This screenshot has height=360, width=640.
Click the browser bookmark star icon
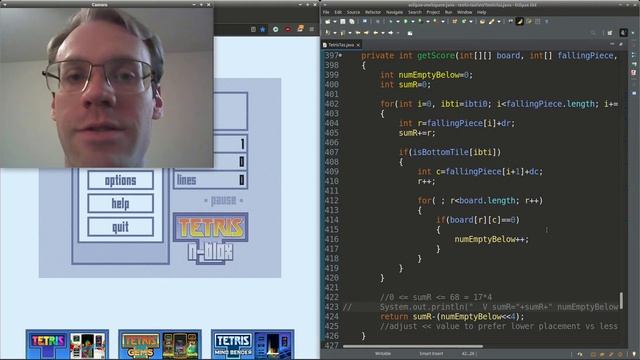[x=262, y=29]
